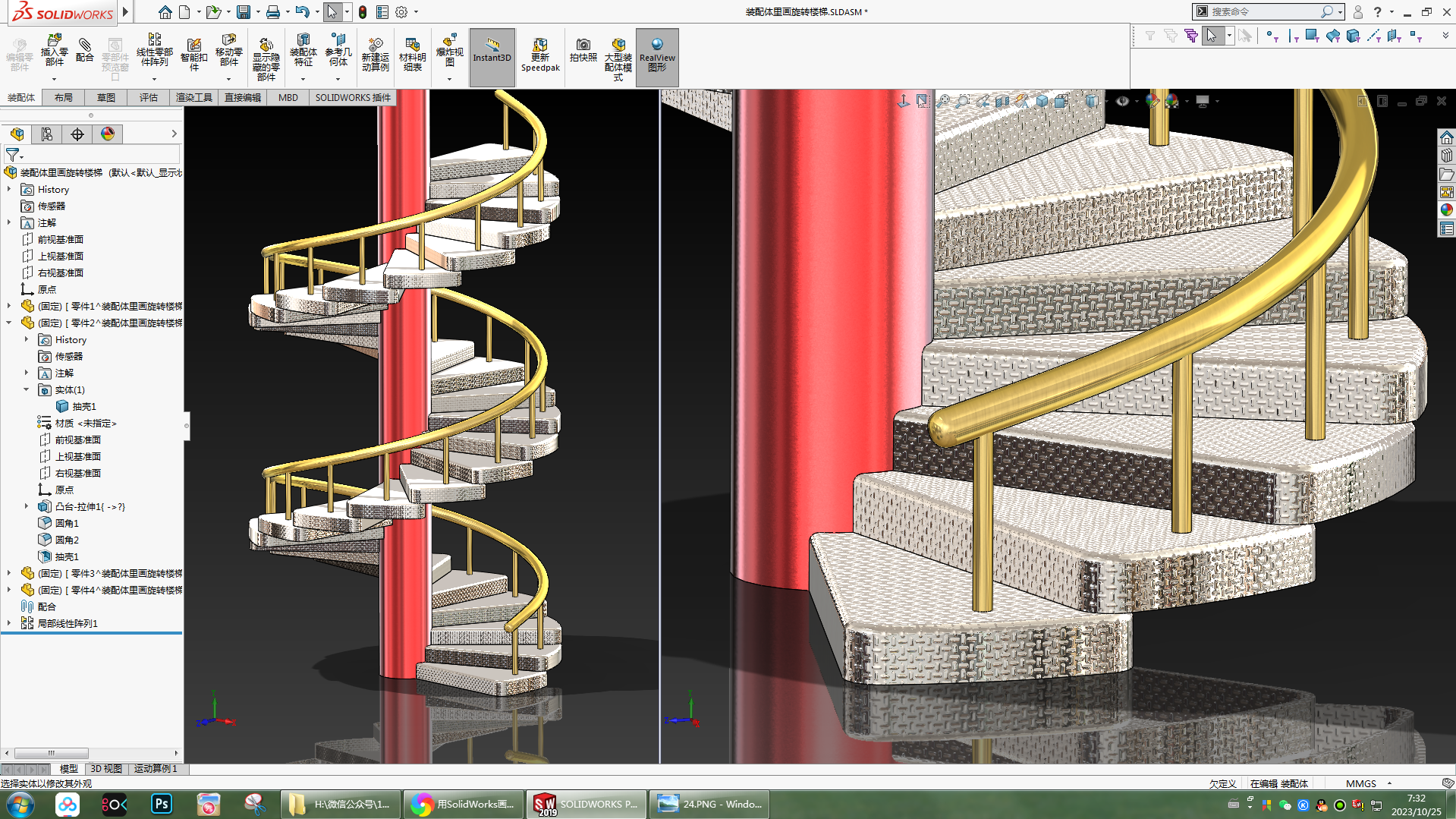Screen dimensions: 1456x819
Task: Switch to the SOLIDWORKS 插件 tab
Action: coord(353,97)
